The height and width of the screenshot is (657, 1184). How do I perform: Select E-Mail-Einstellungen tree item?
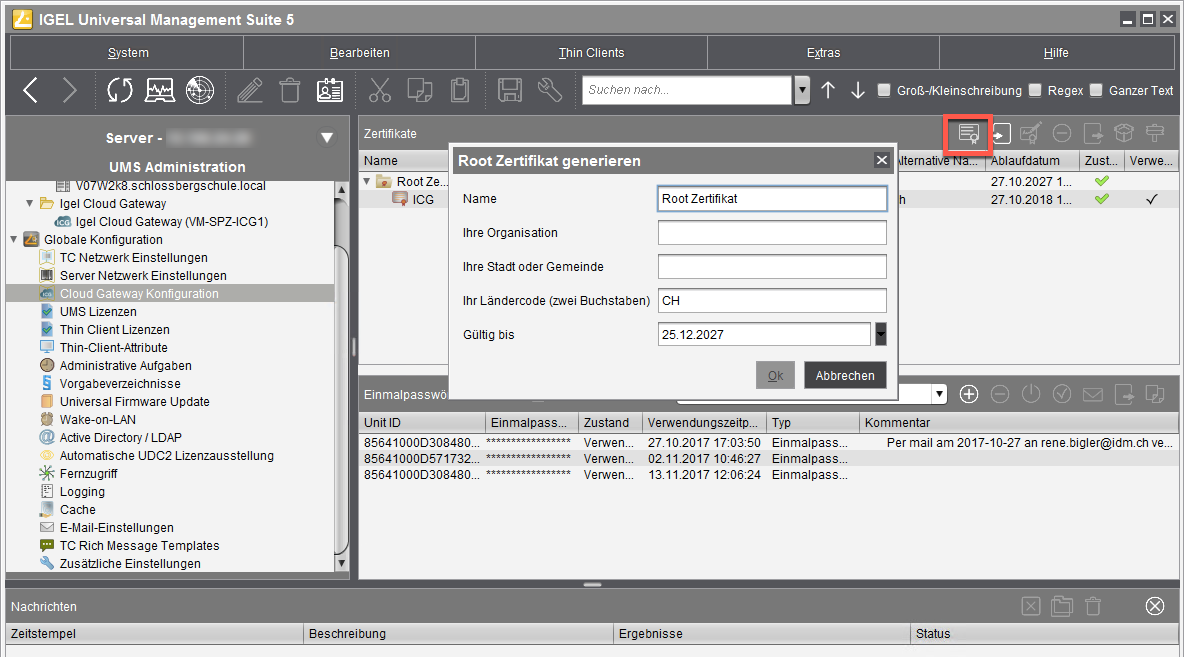pyautogui.click(x=116, y=528)
